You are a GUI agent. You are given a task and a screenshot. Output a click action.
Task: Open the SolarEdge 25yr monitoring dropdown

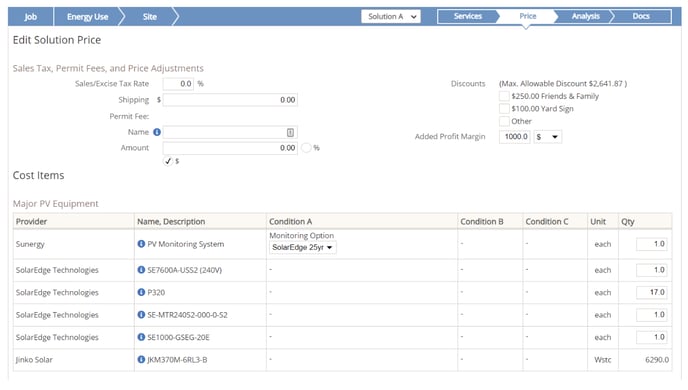tap(303, 247)
